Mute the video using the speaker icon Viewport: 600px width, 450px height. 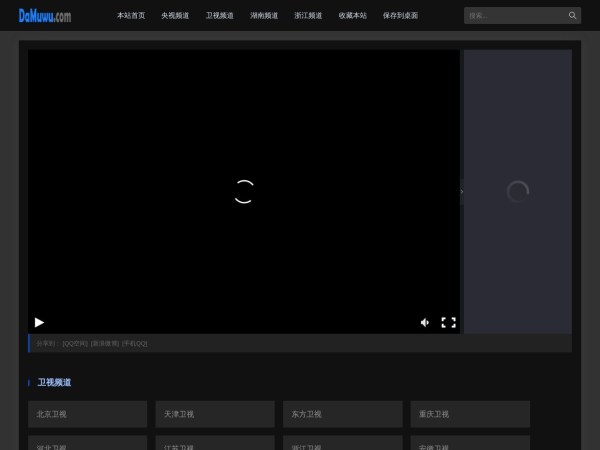tap(425, 322)
